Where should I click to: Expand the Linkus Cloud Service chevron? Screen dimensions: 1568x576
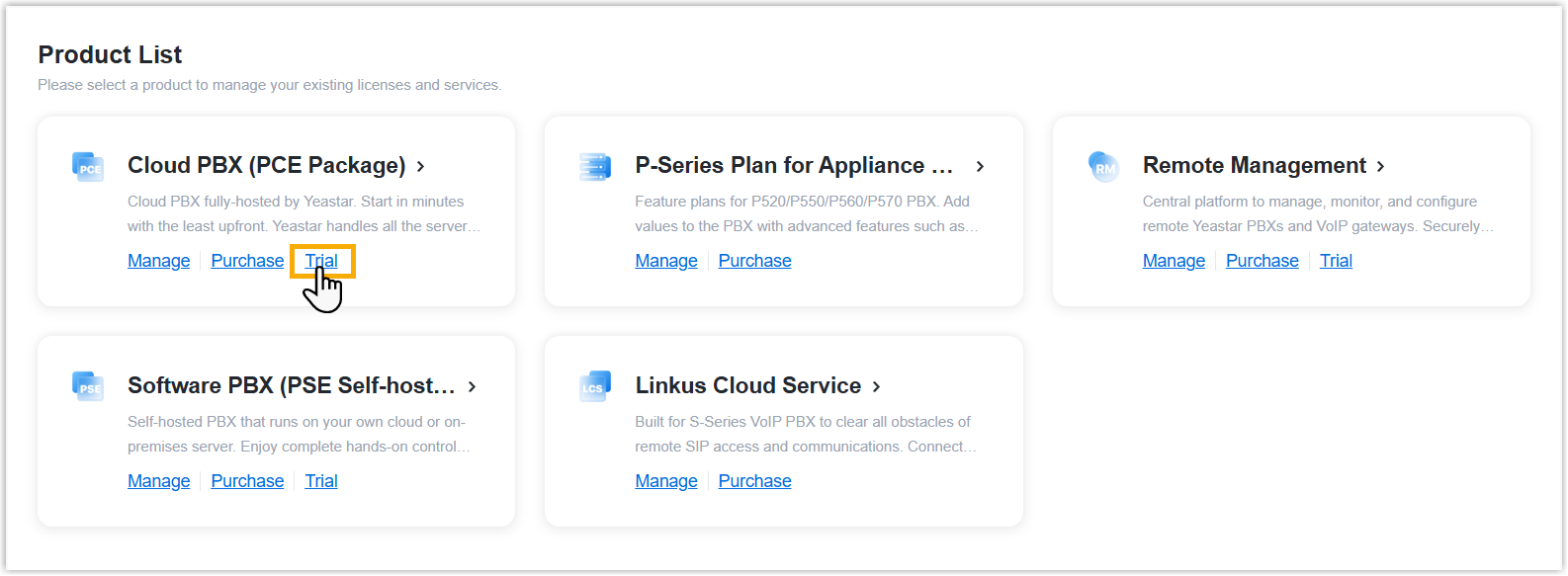(876, 386)
